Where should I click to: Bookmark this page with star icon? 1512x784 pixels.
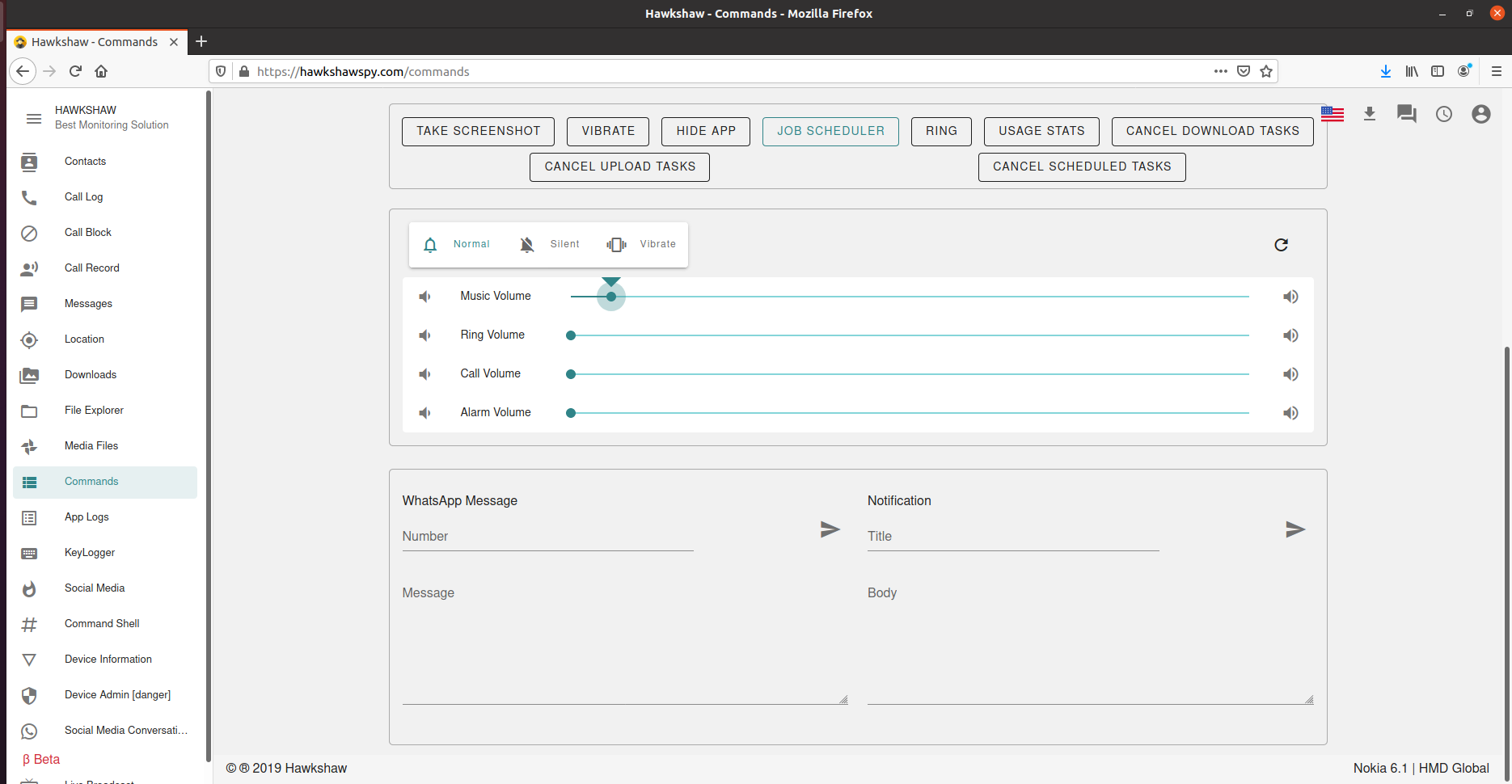[x=1266, y=71]
